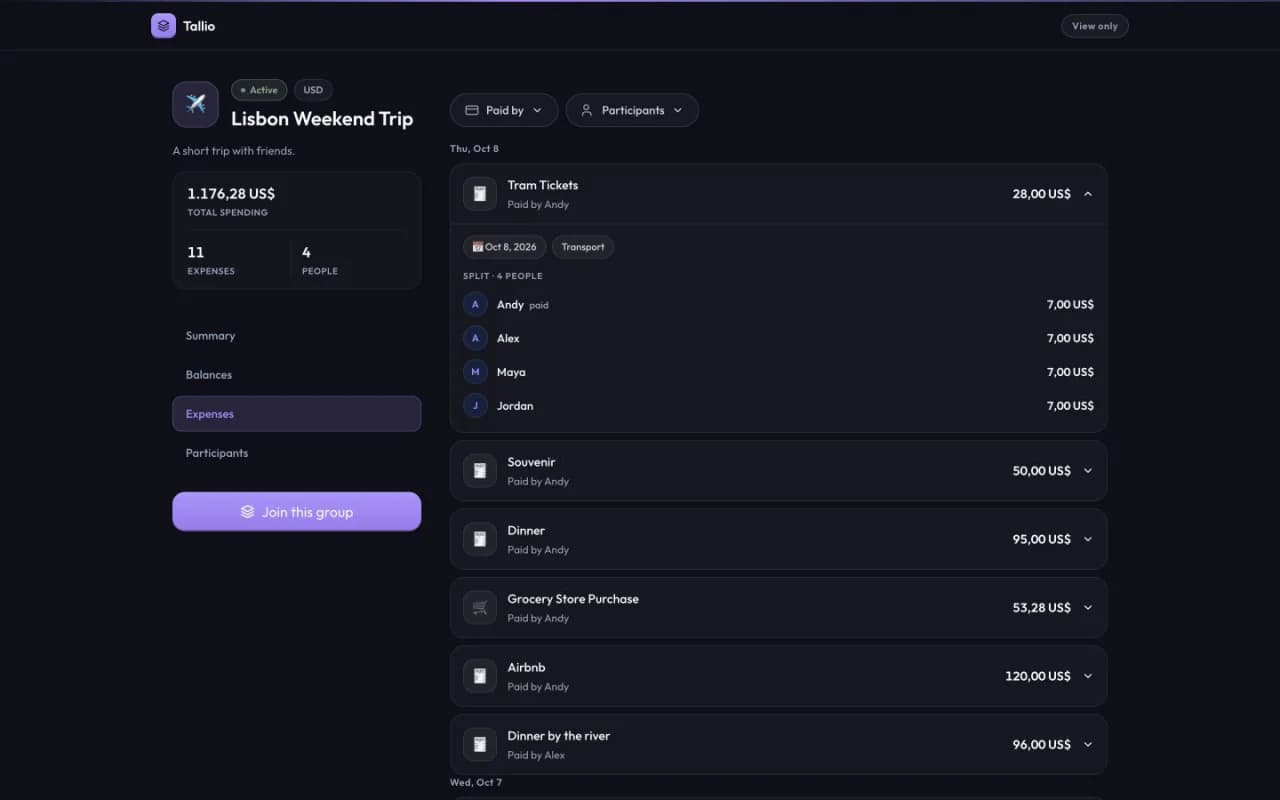Click Andy's avatar in the split list
The width and height of the screenshot is (1280, 800).
[475, 304]
